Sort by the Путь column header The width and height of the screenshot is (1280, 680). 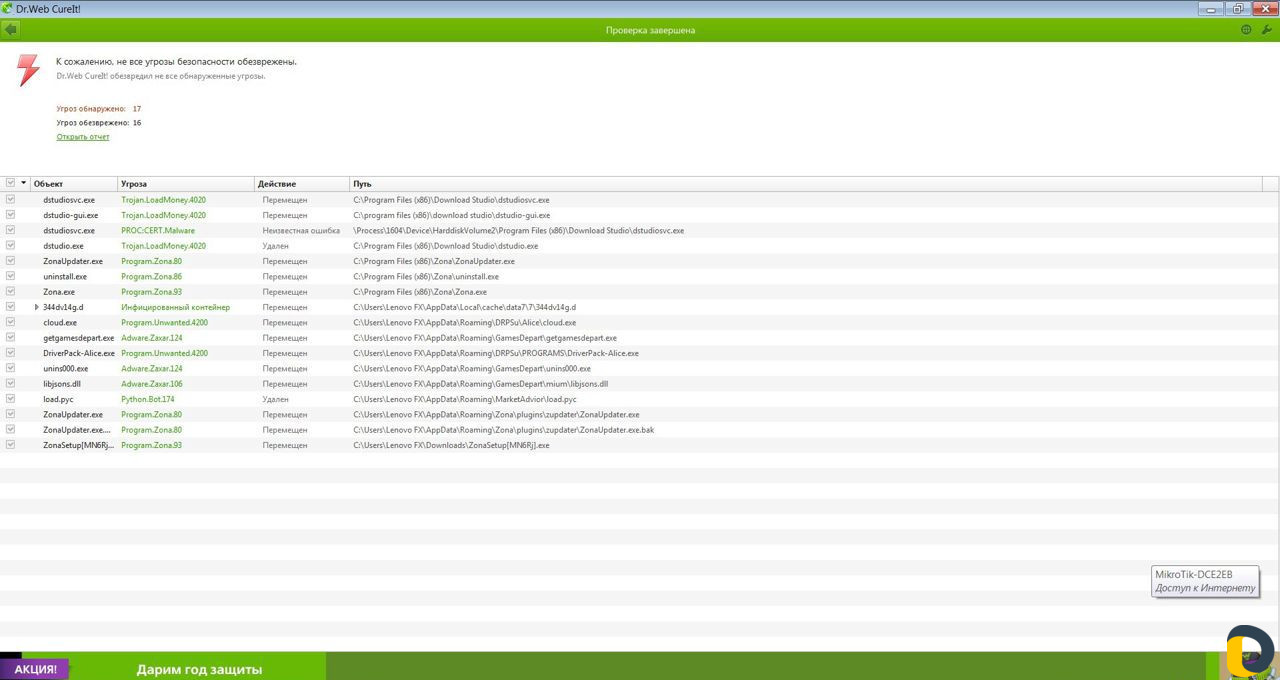coord(806,184)
